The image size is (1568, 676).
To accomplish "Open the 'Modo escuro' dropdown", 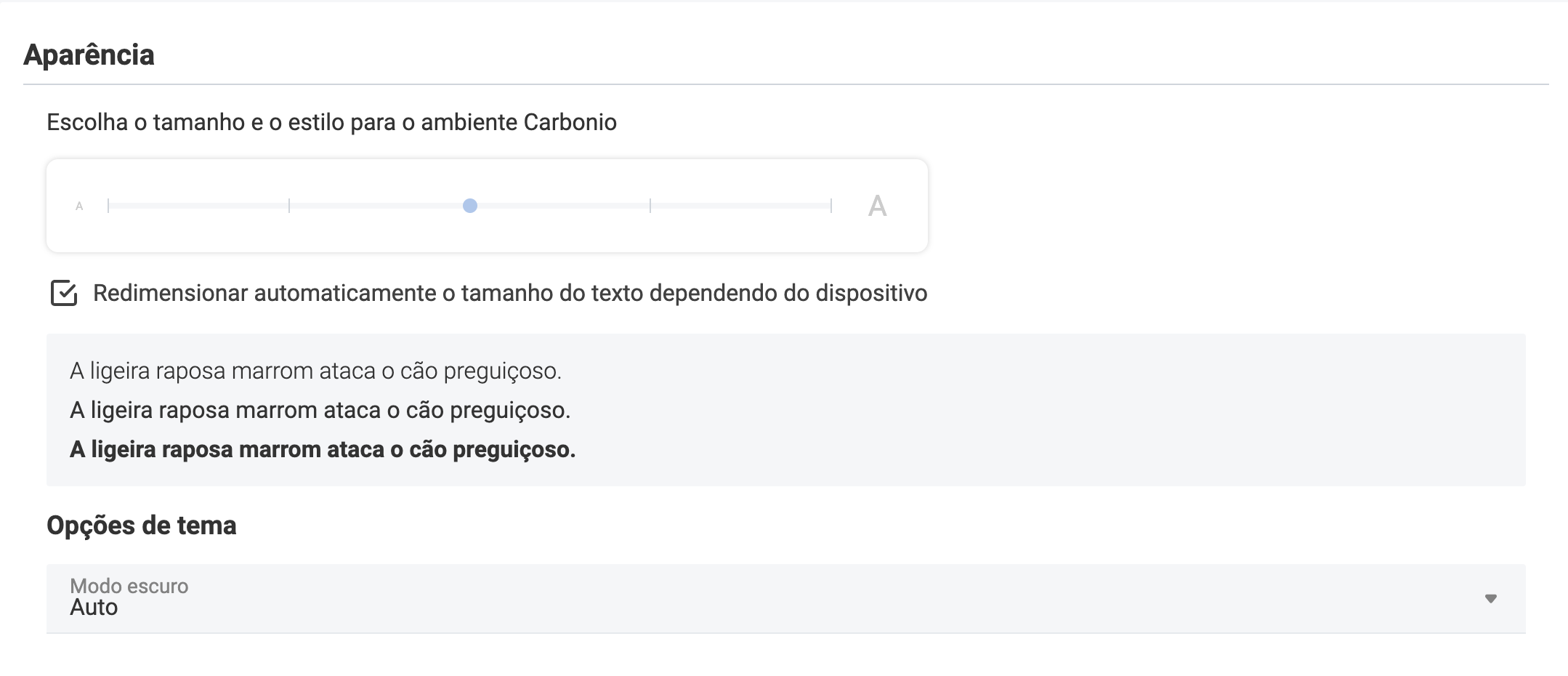I will click(x=785, y=598).
